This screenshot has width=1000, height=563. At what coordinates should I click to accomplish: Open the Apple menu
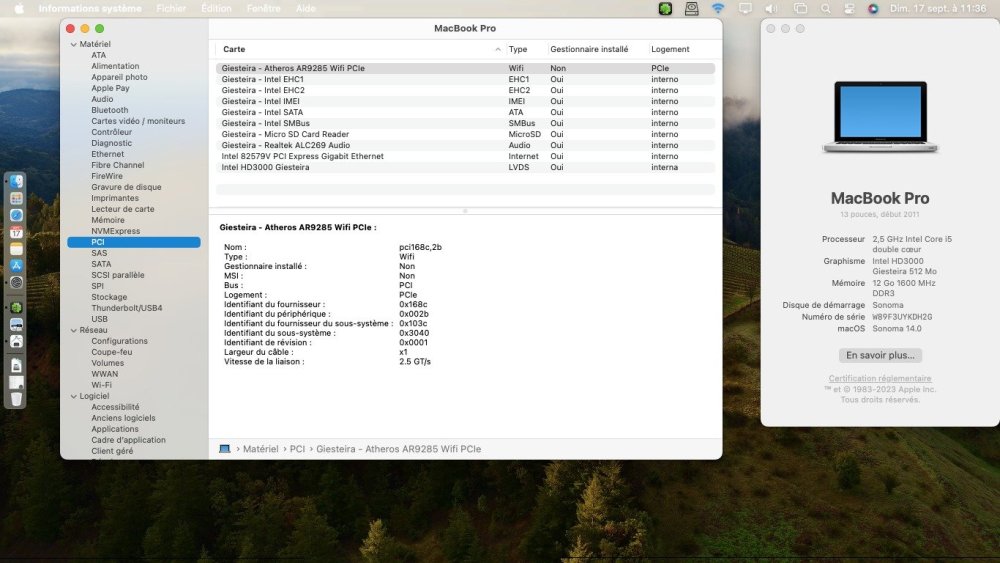pos(19,8)
